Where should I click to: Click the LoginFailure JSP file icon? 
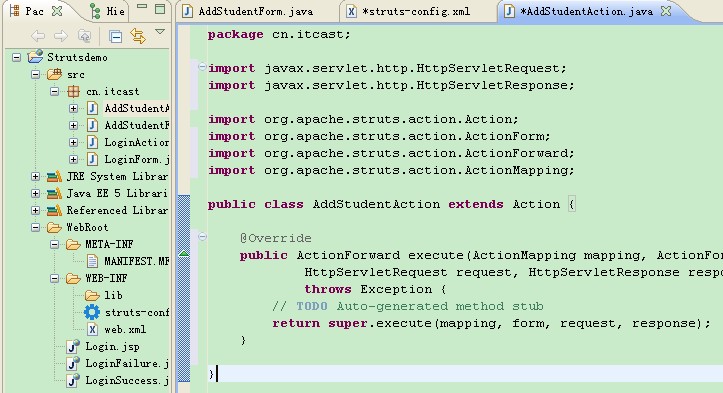pos(73,363)
